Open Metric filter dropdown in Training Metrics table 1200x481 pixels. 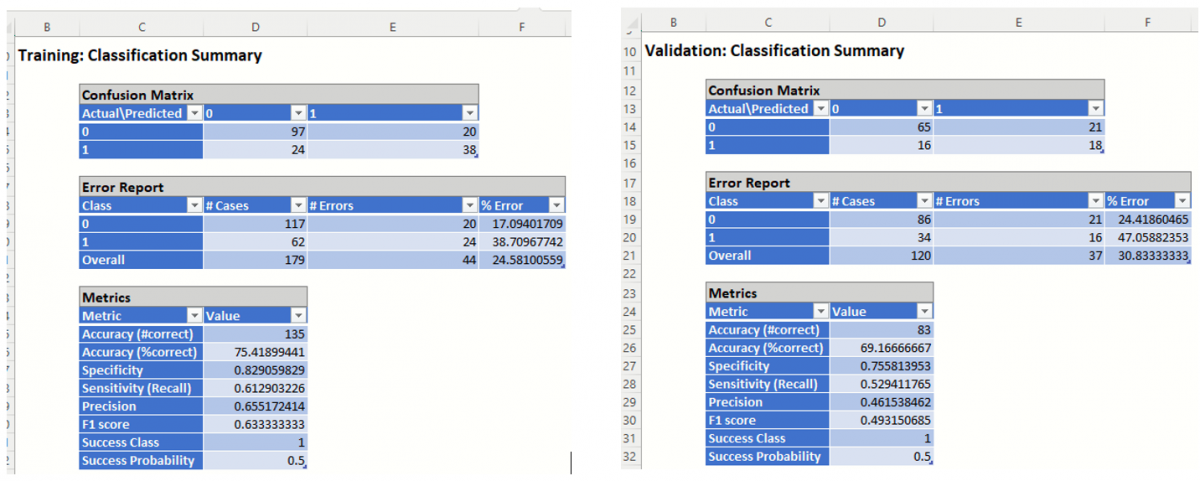click(194, 316)
